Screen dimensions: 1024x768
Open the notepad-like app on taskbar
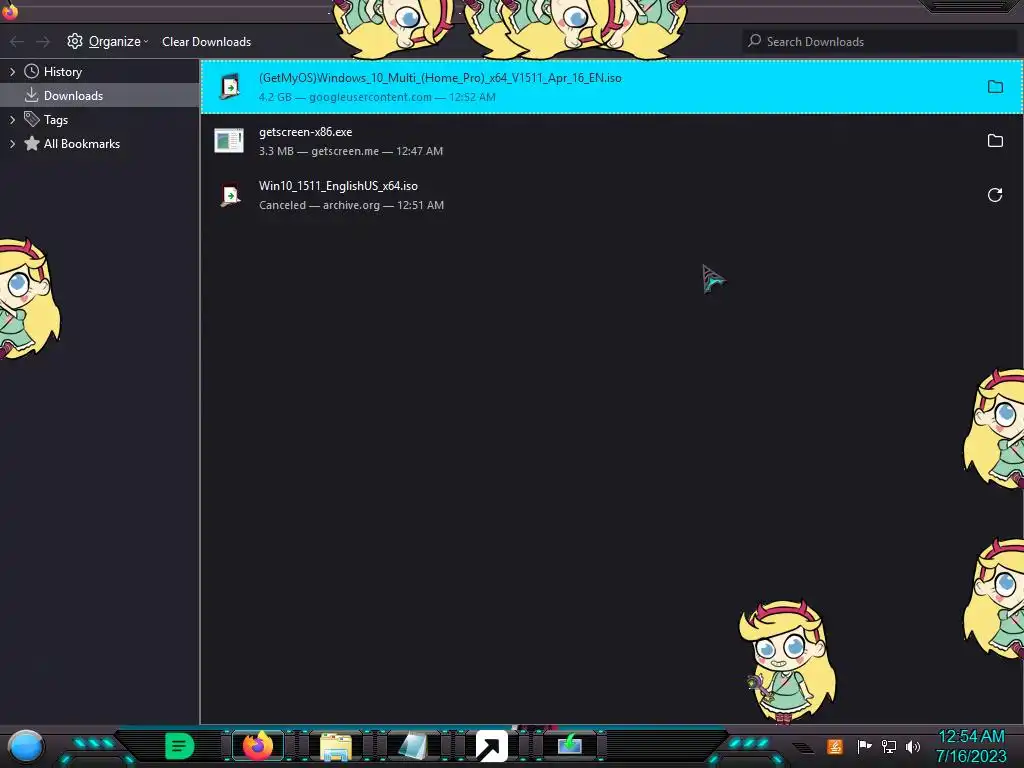pyautogui.click(x=413, y=746)
